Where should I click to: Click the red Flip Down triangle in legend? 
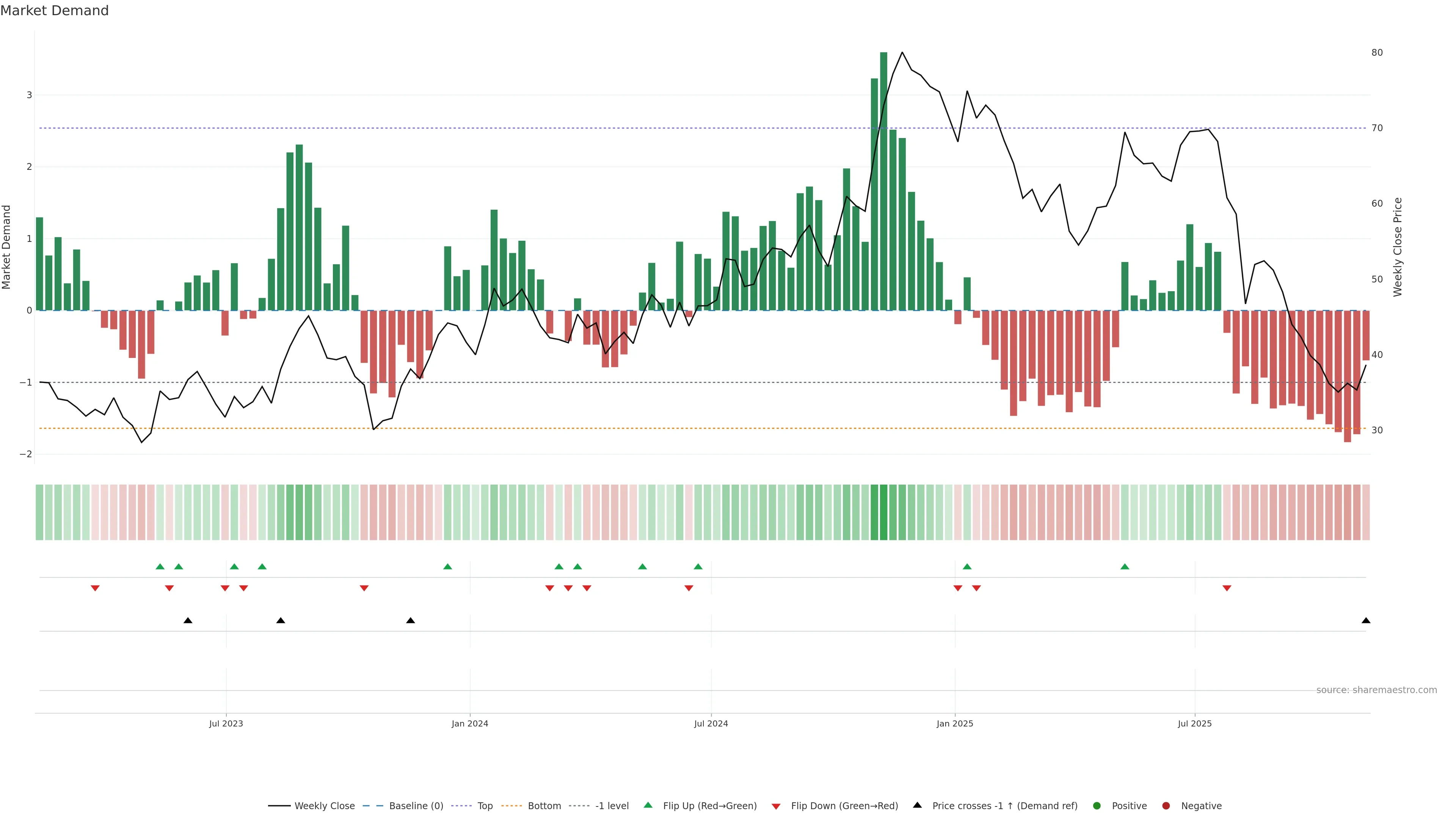point(776,806)
